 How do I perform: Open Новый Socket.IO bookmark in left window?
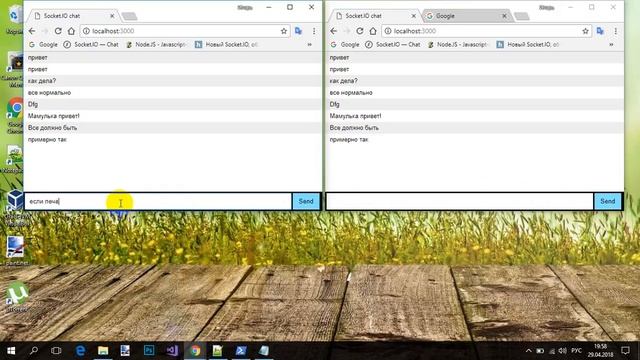[227, 44]
